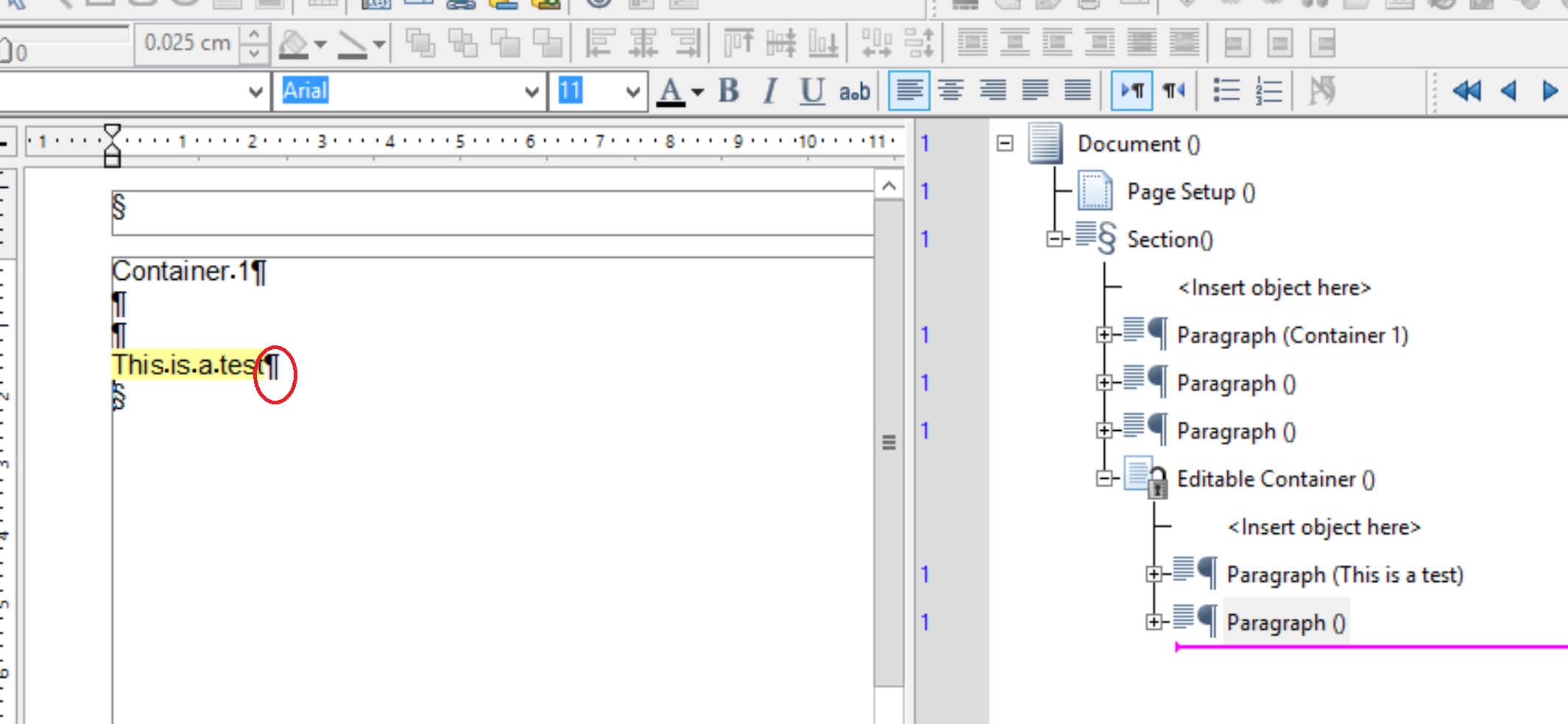Open the fill color bucket tool
This screenshot has width=1568, height=724.
(x=294, y=43)
